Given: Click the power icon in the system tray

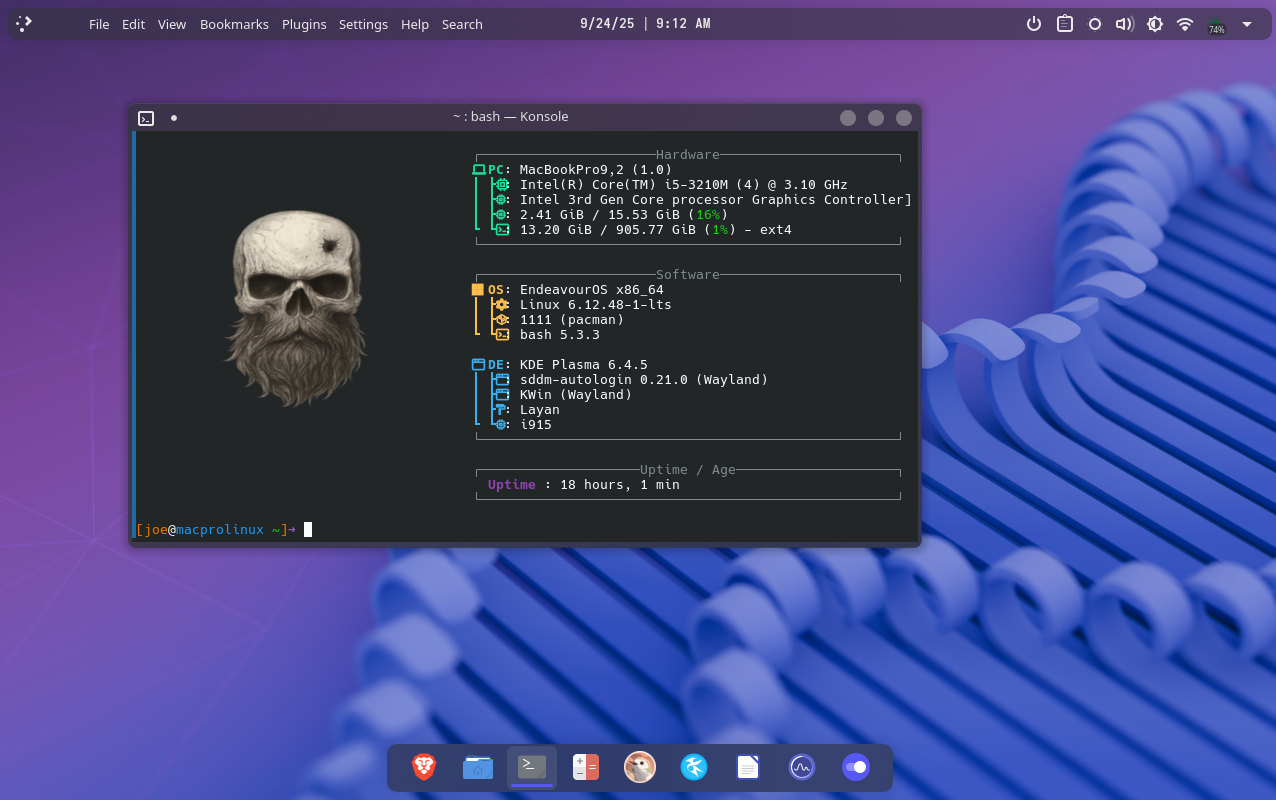Looking at the screenshot, I should (1035, 24).
